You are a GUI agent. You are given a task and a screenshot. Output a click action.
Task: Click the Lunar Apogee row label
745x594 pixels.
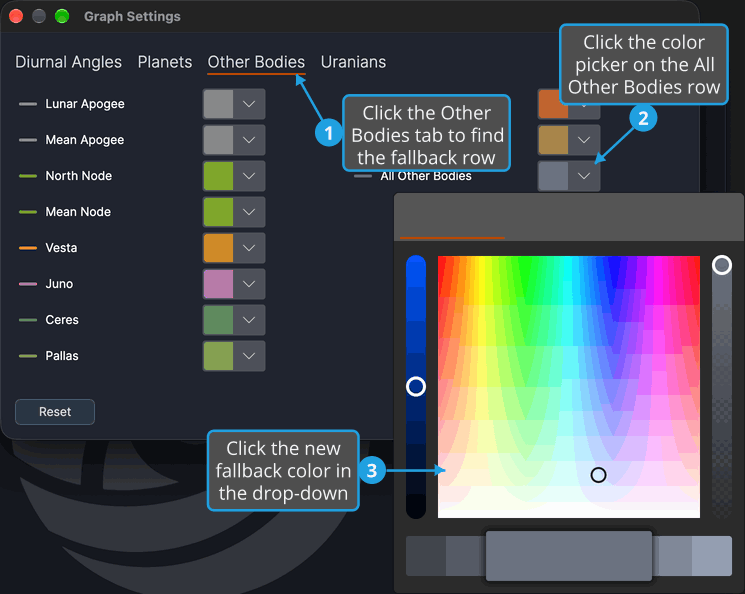pyautogui.click(x=85, y=104)
